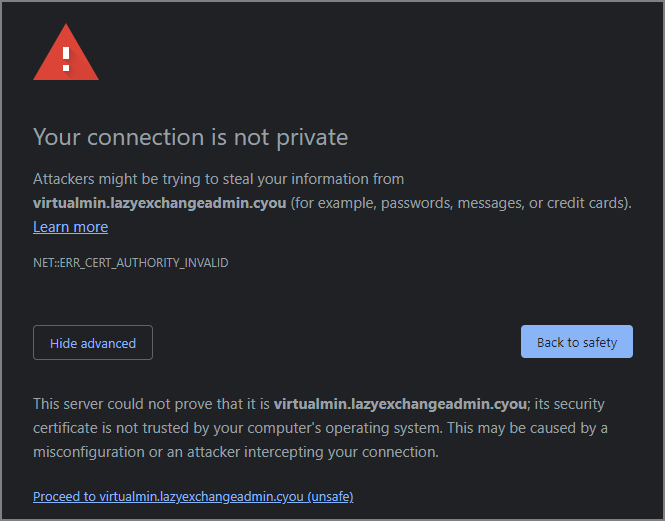The height and width of the screenshot is (521, 665).
Task: Click the "Your connection is not private" heading
Action: [x=190, y=137]
